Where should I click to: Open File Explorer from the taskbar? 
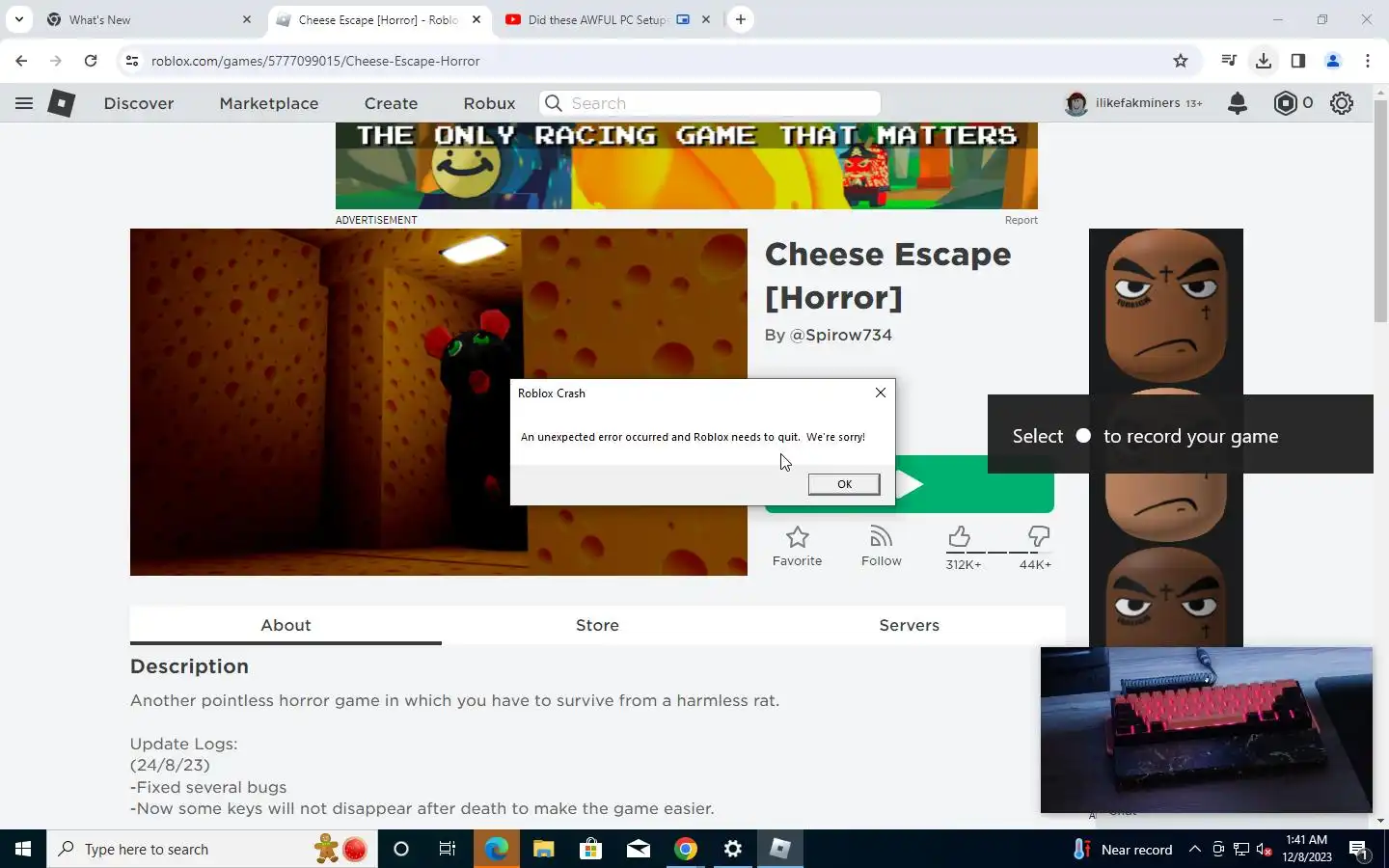pyautogui.click(x=544, y=849)
